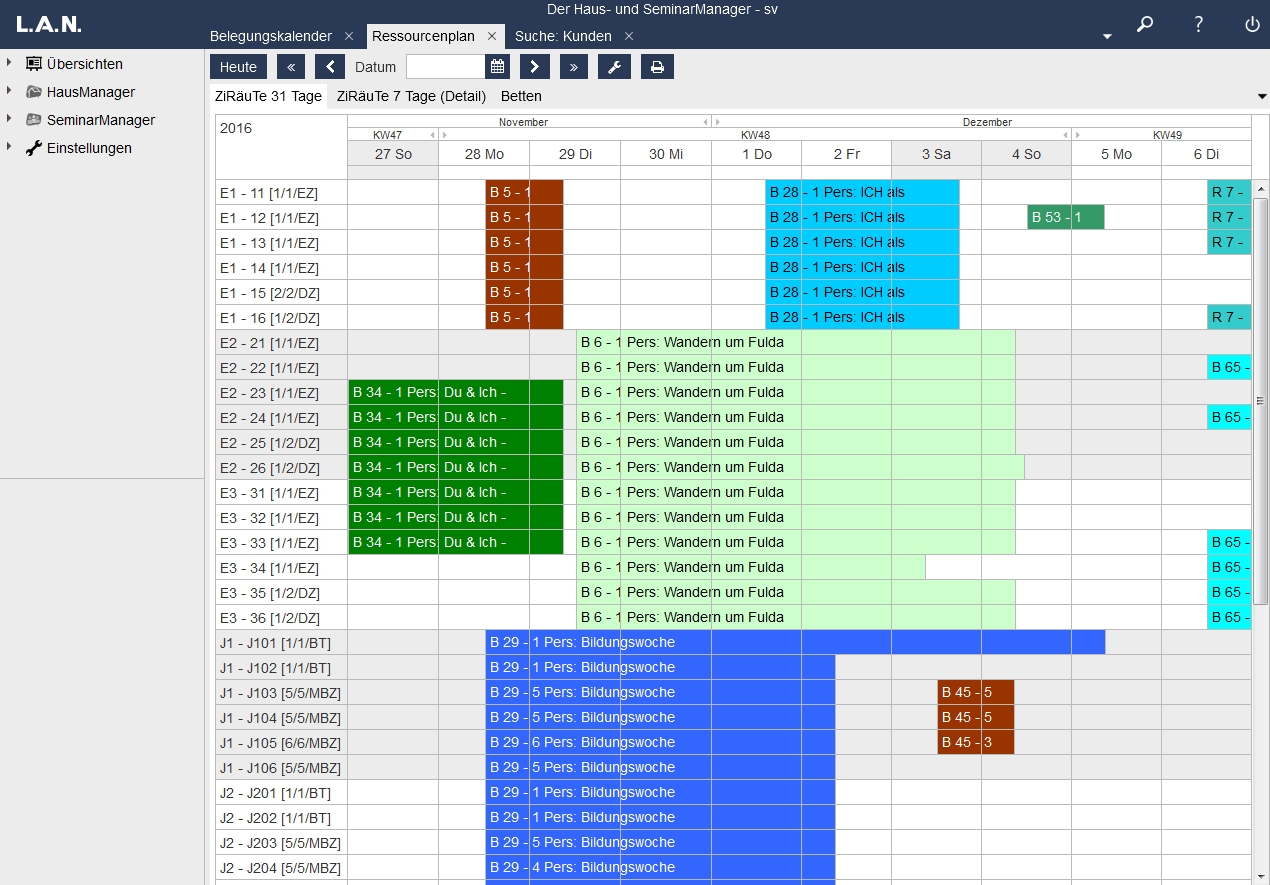Go forward one step with right arrow
This screenshot has height=885, width=1270.
(535, 67)
